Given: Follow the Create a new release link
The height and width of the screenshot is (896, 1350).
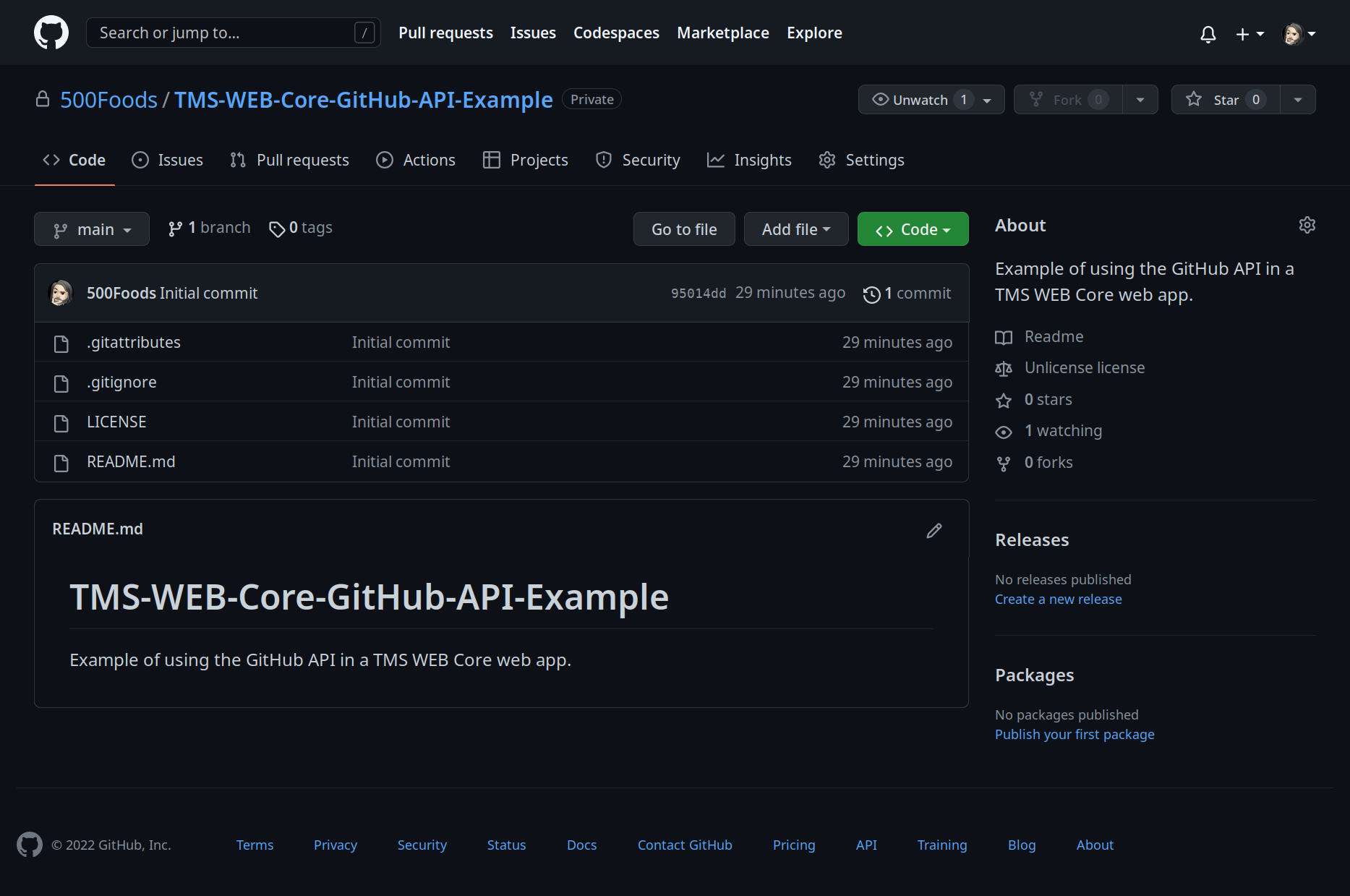Looking at the screenshot, I should pyautogui.click(x=1058, y=600).
